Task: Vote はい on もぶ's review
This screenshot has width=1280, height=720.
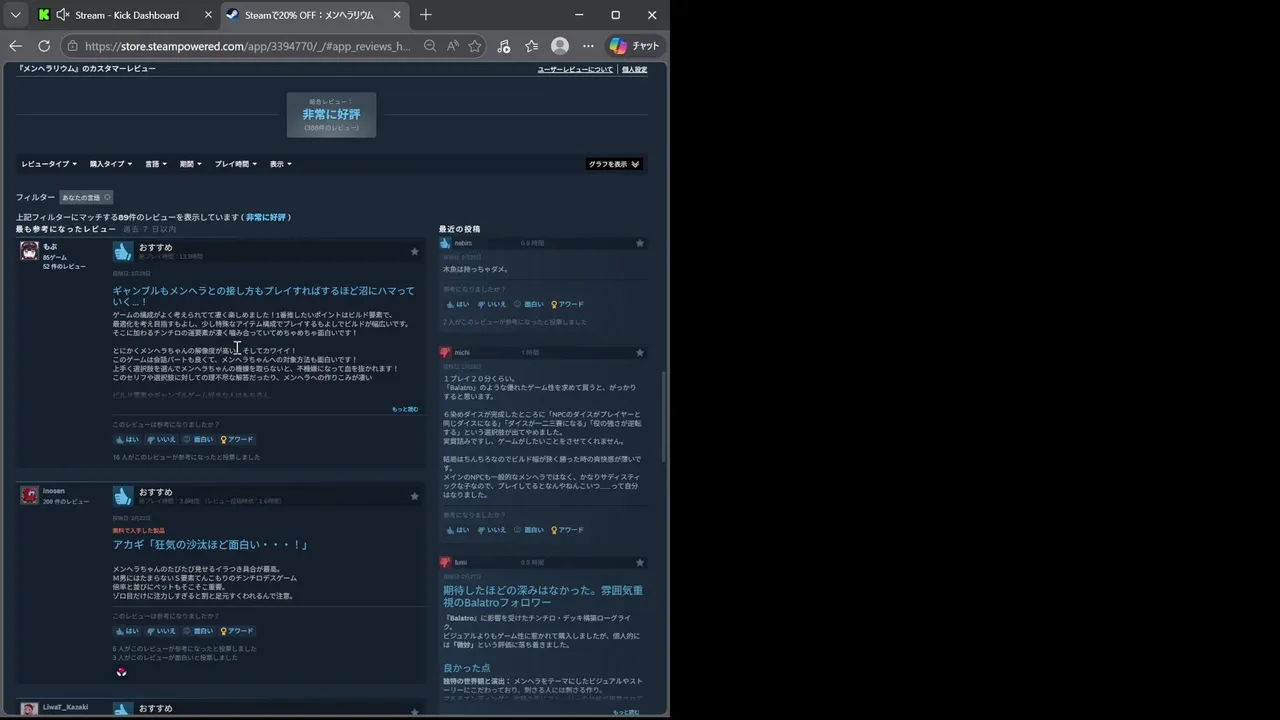Action: 127,439
